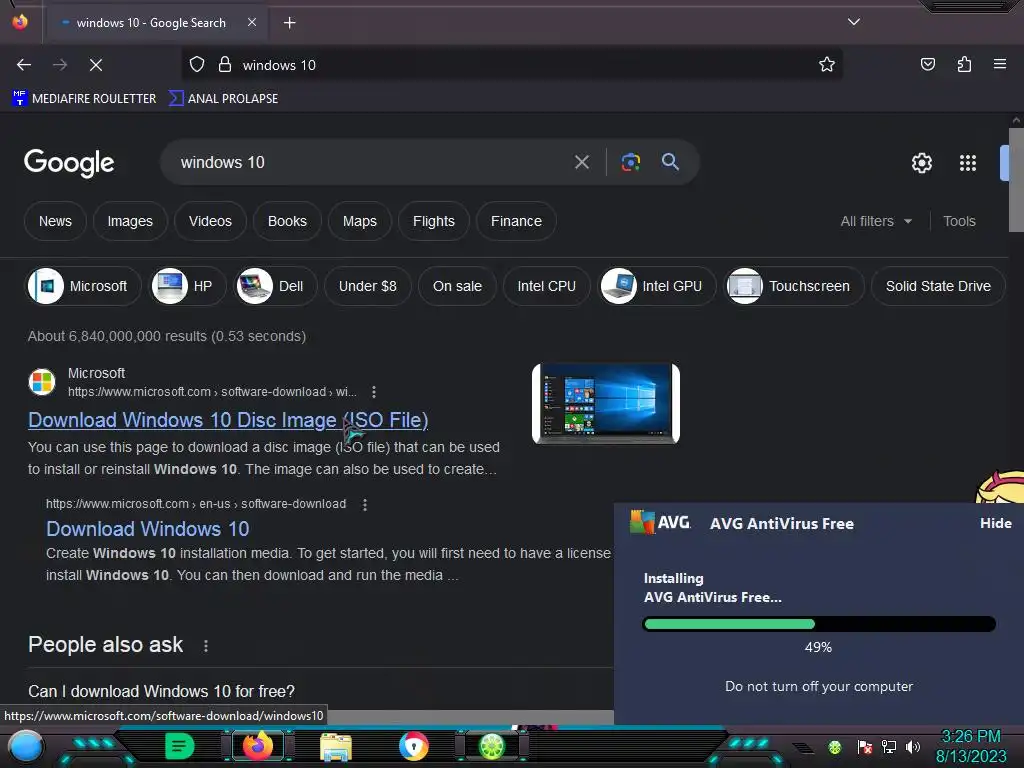
Task: Open the Download Windows 10 sub-result link
Action: tap(148, 529)
